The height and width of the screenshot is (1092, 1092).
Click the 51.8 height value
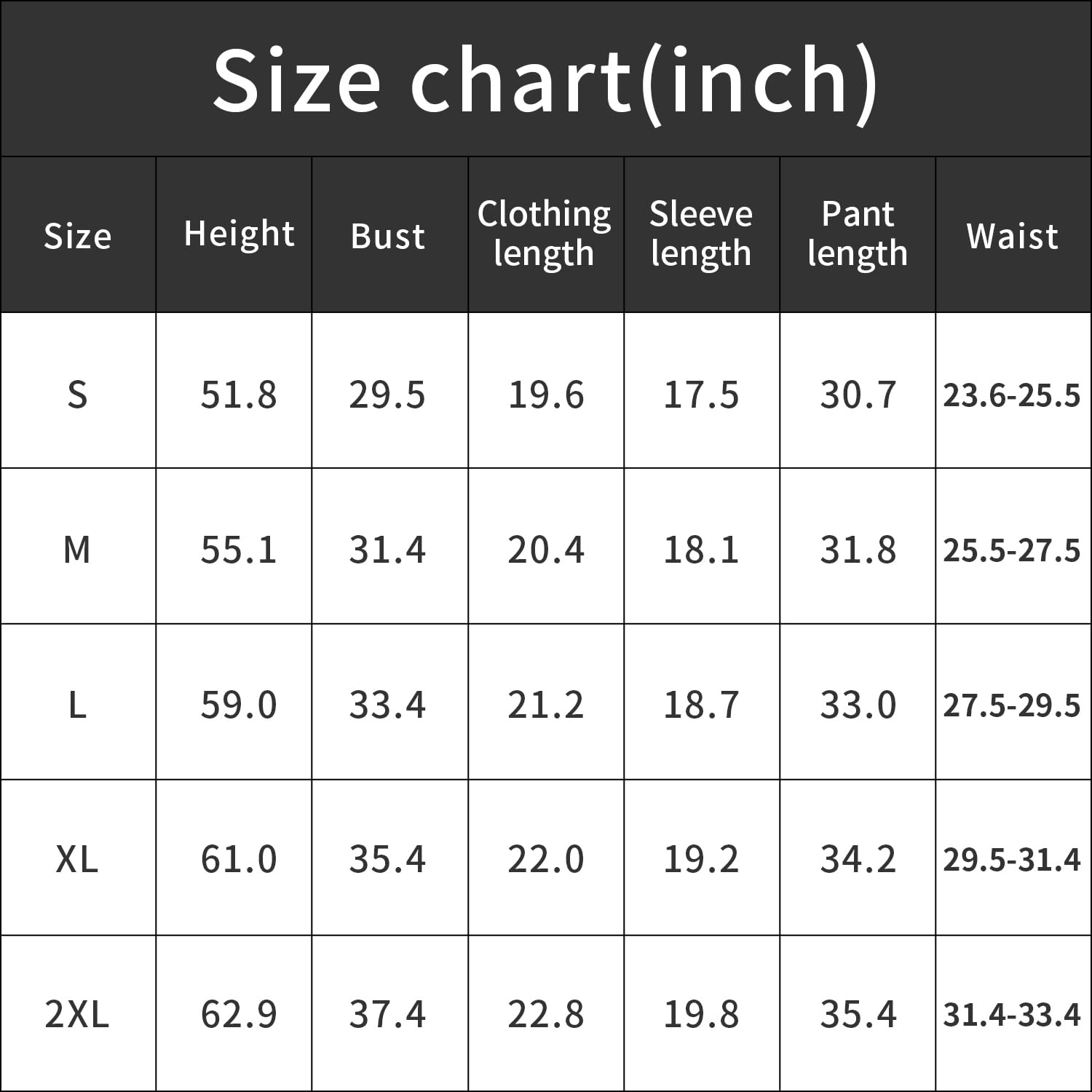tap(239, 395)
